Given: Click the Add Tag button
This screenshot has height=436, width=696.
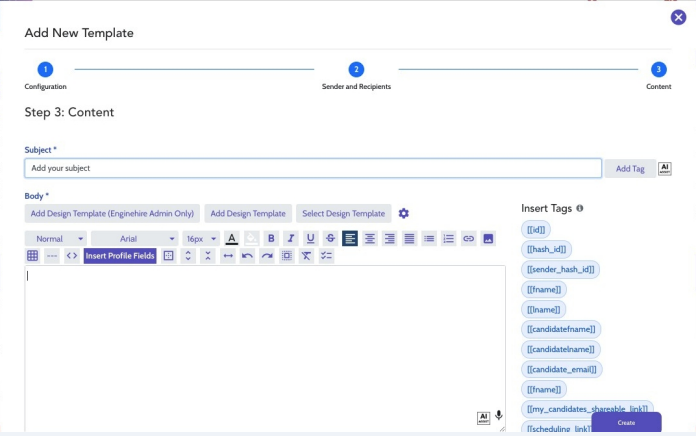Looking at the screenshot, I should (x=630, y=169).
